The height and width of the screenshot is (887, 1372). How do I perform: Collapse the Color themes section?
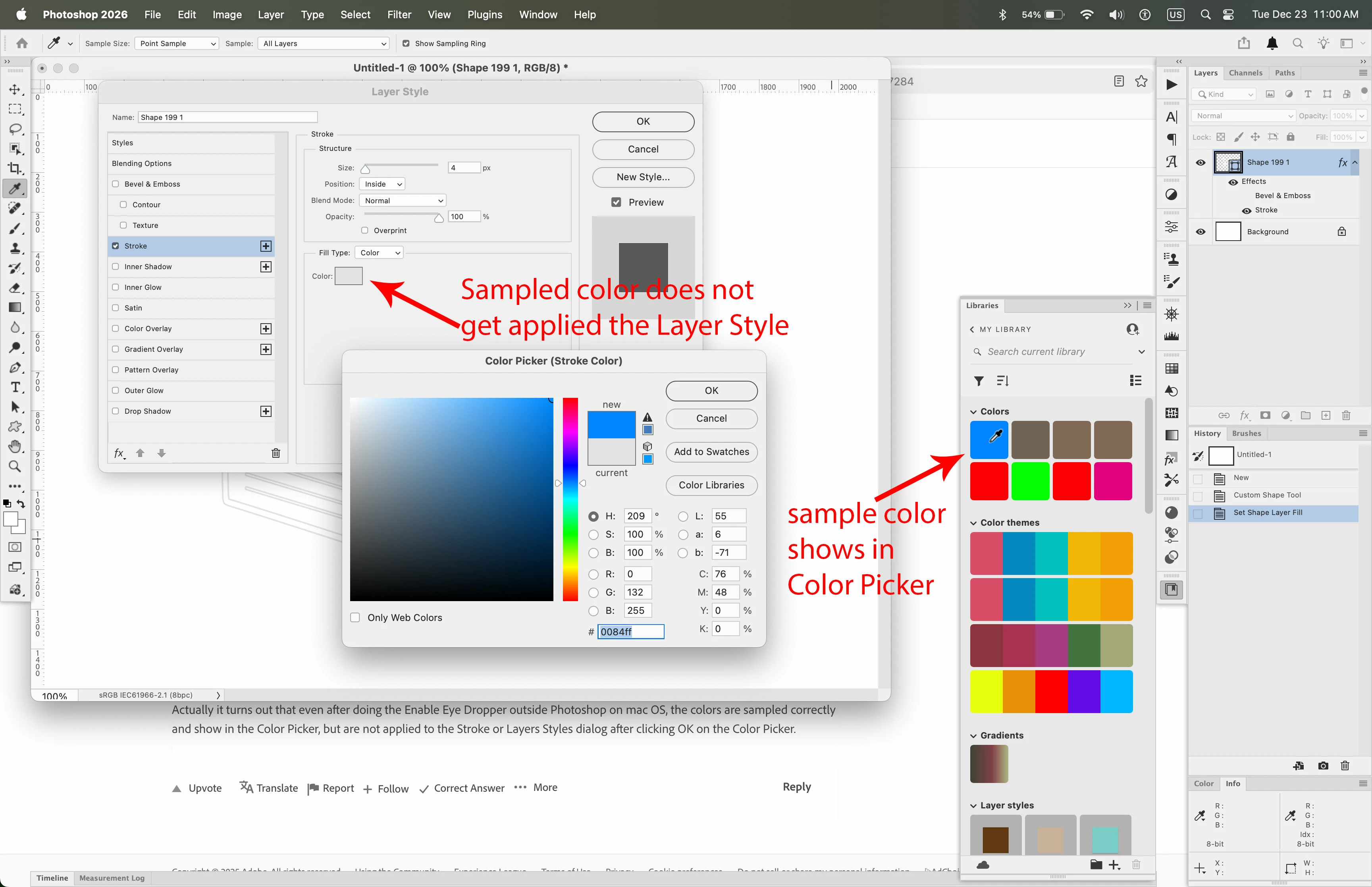click(973, 523)
